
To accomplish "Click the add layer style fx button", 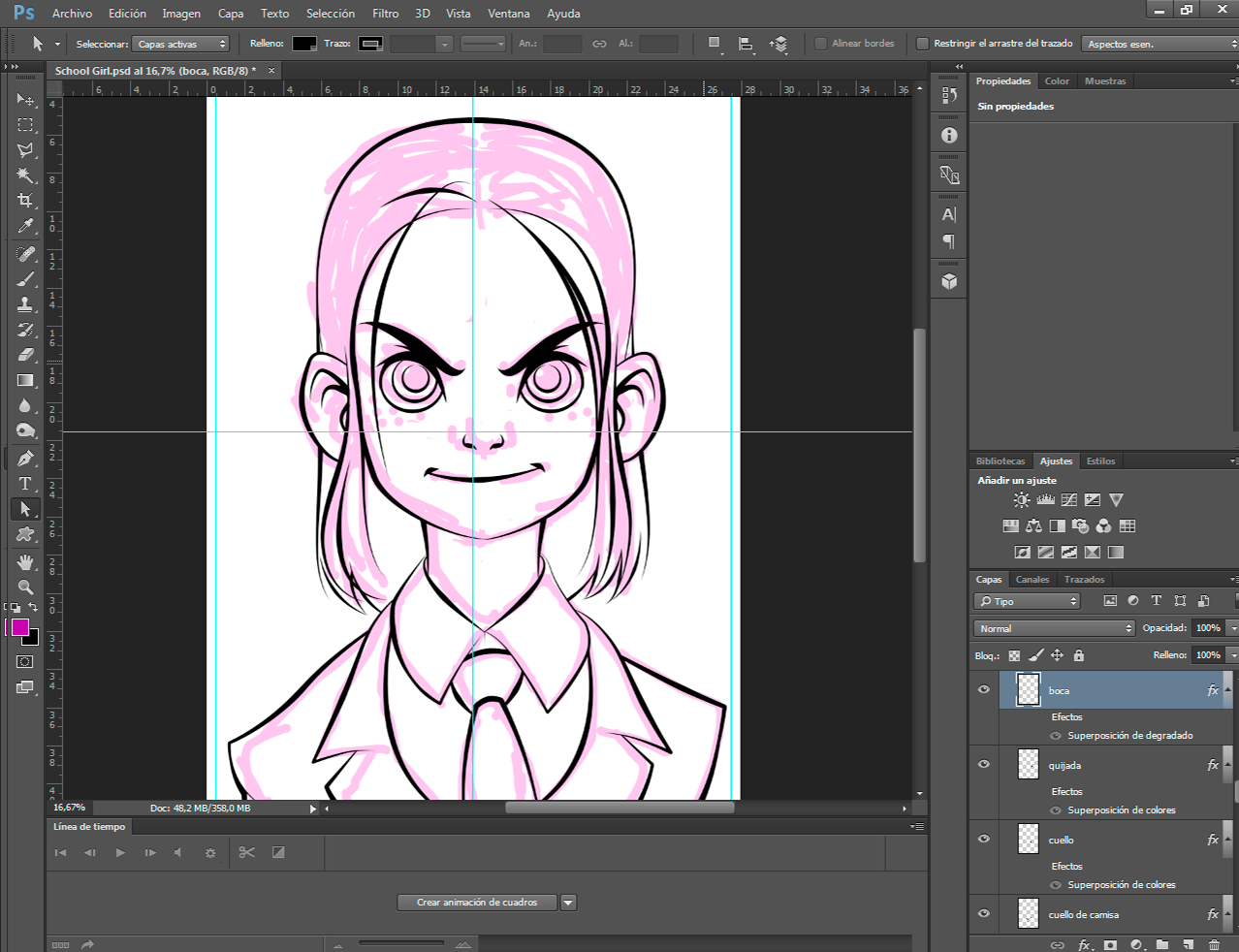I will [x=1085, y=944].
